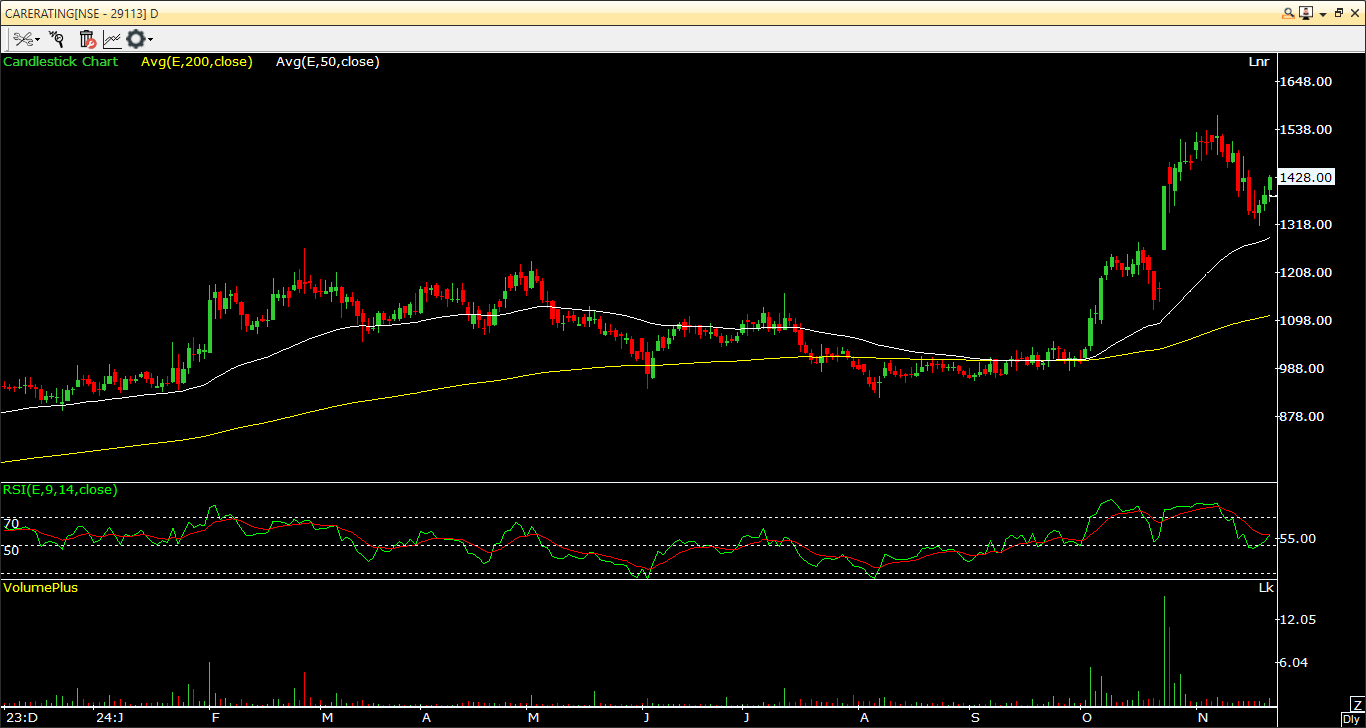Screen dimensions: 1366x728
Task: Click the 1318.00 price axis label
Action: point(1306,225)
